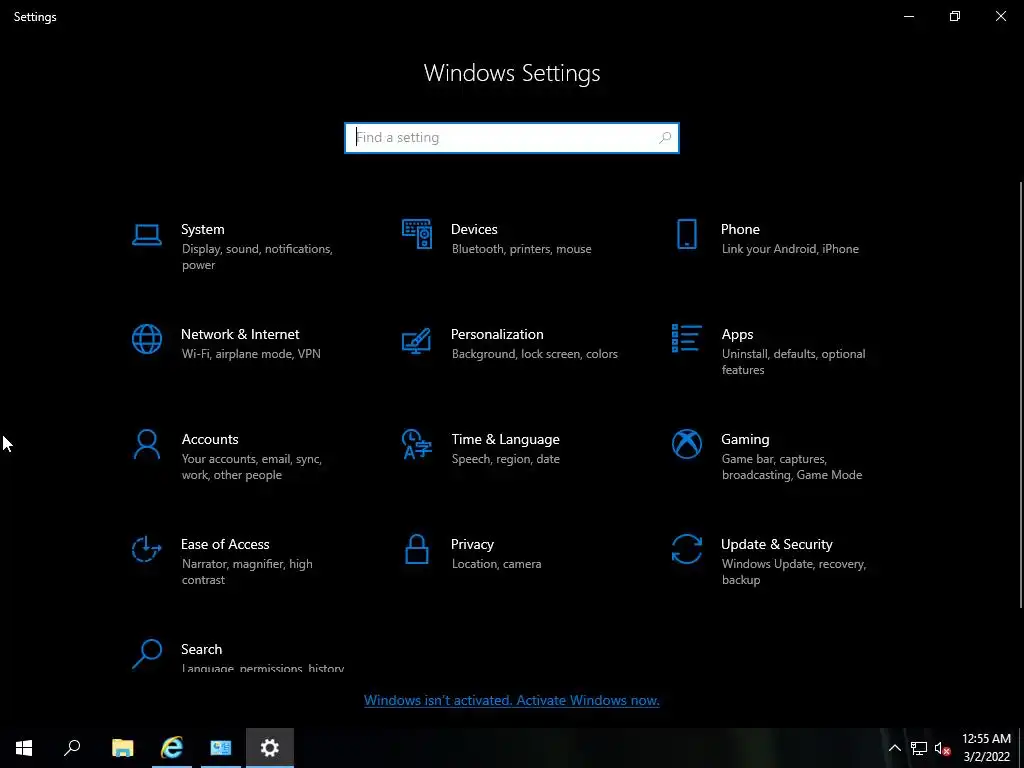
Task: Open the Gaming settings label
Action: tap(745, 440)
